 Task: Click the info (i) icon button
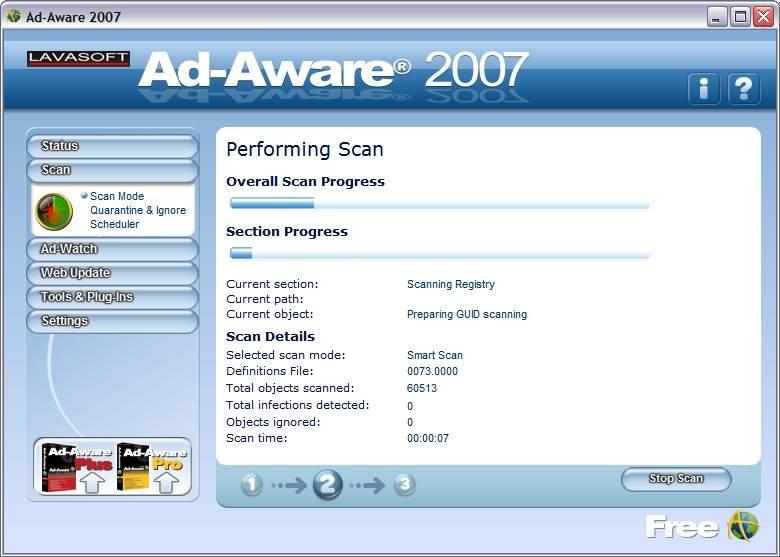tap(704, 89)
